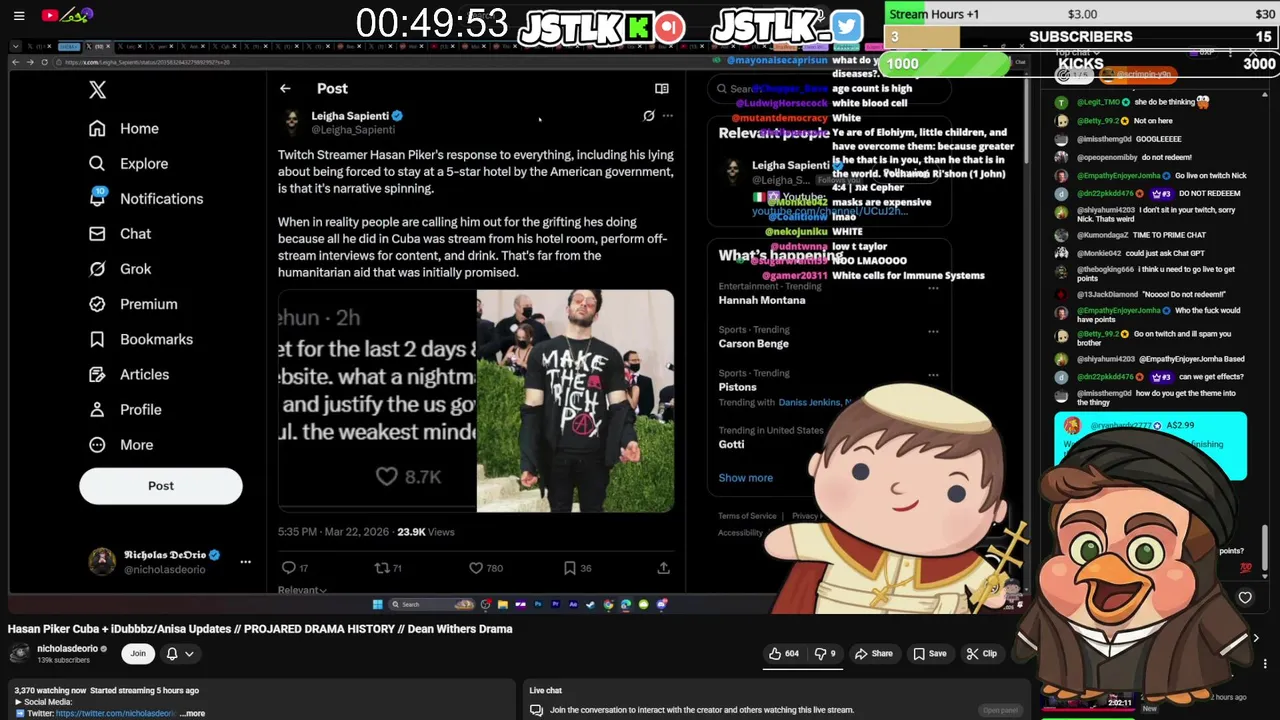Open Nicholas DeOrio account options dots
The width and height of the screenshot is (1280, 720).
pyautogui.click(x=245, y=562)
